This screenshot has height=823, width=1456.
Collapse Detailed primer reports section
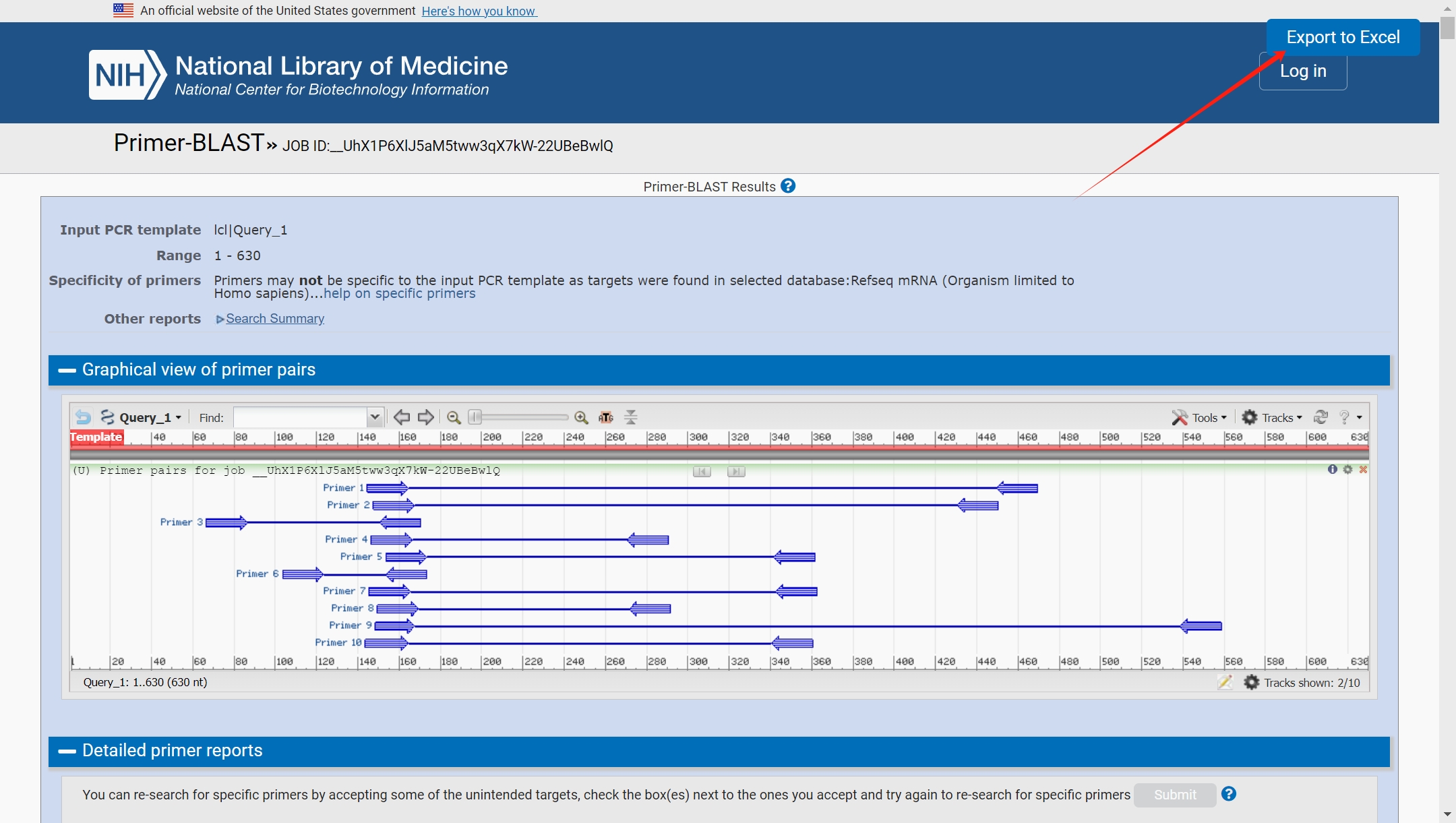(x=67, y=751)
